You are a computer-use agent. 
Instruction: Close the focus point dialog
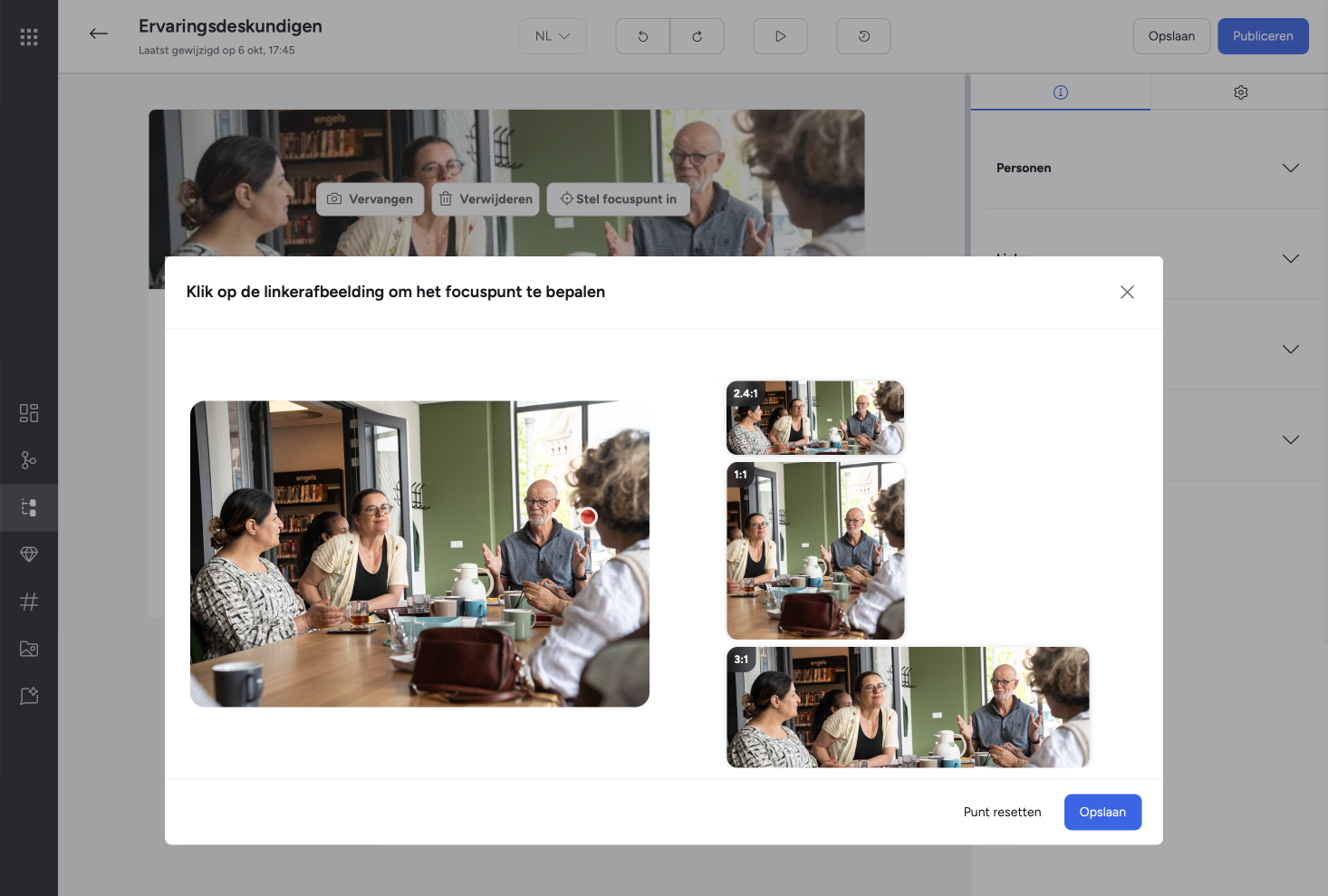(x=1127, y=292)
